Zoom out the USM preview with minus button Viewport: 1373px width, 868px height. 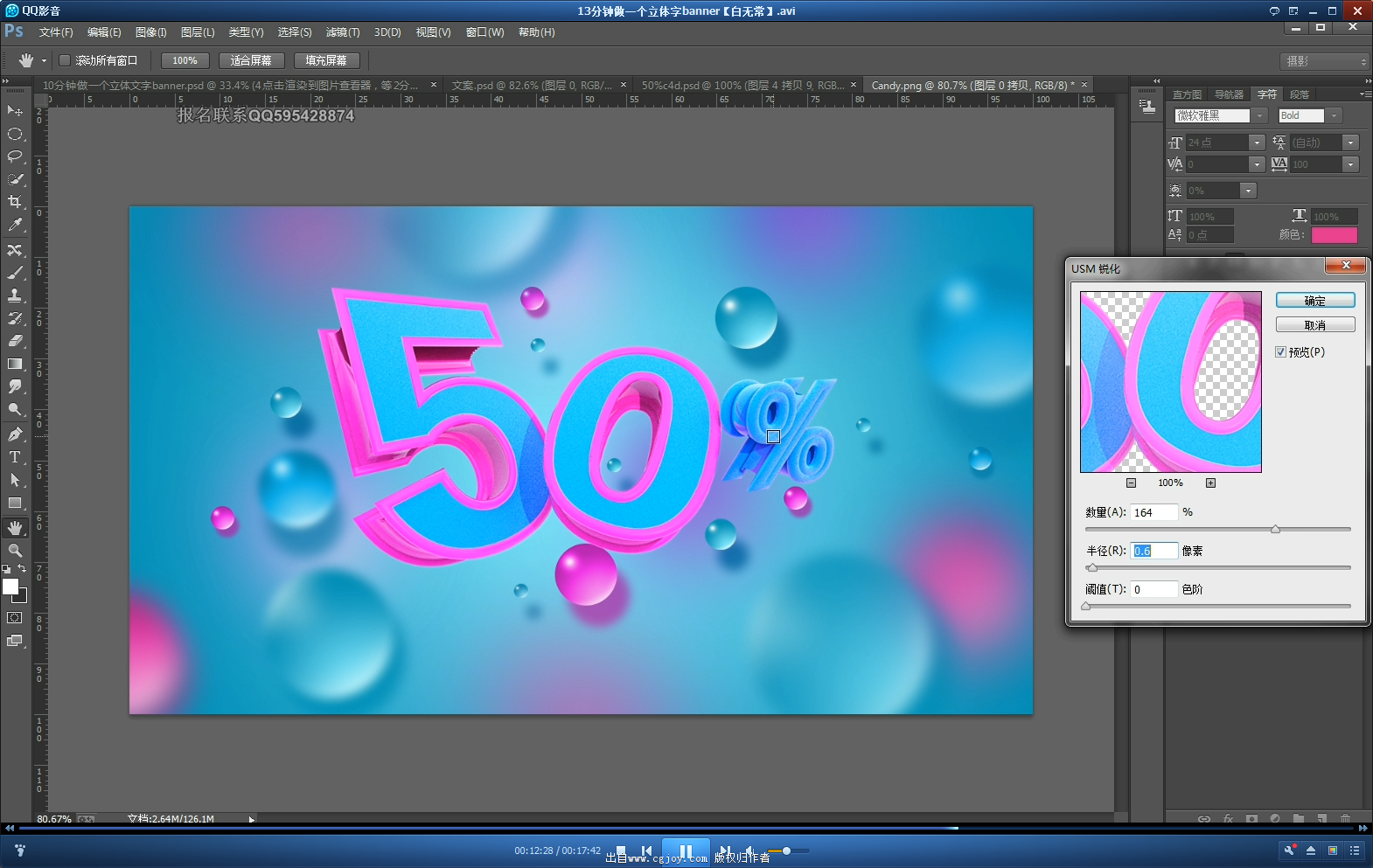pos(1131,483)
